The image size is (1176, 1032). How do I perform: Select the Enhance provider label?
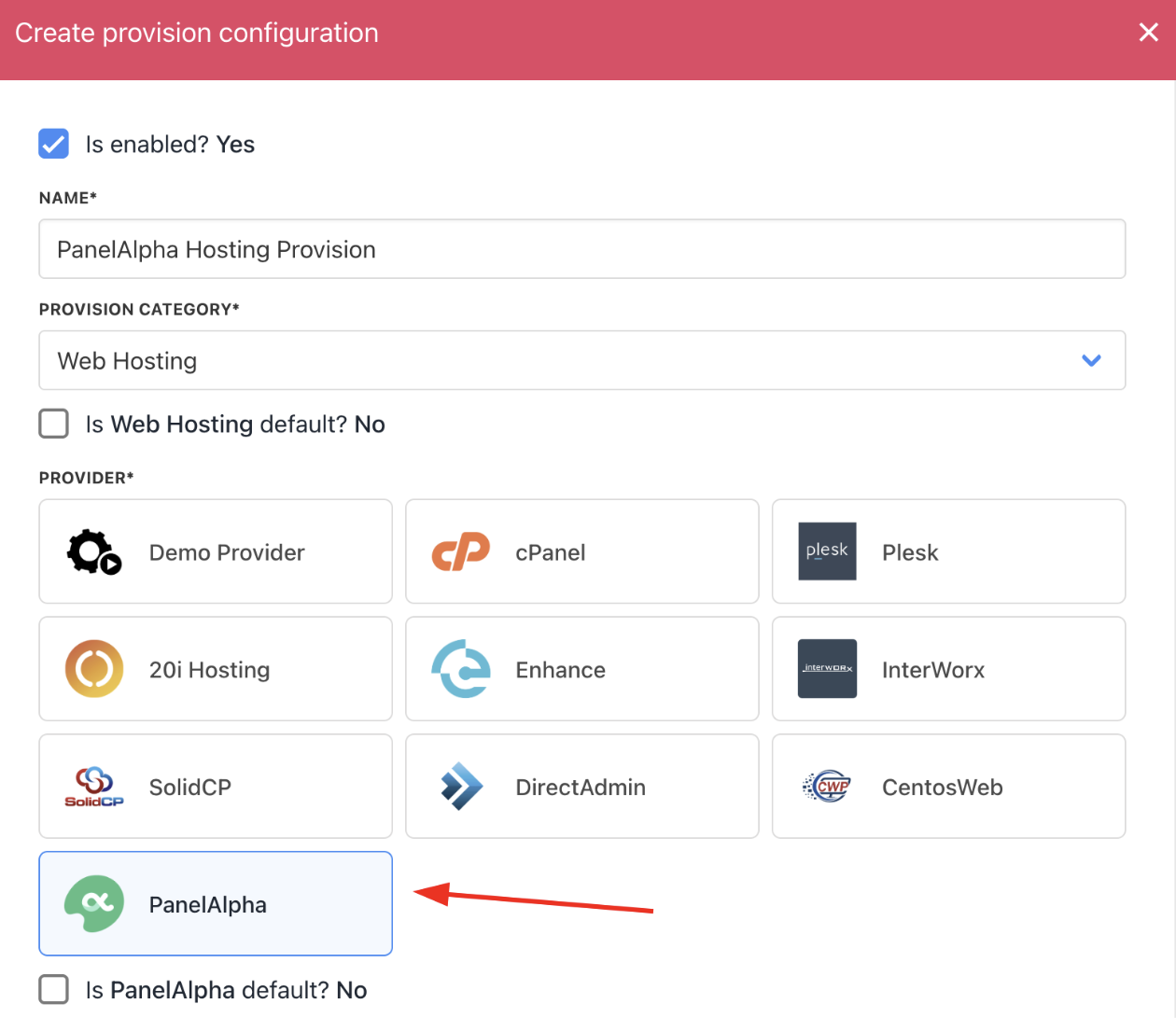(561, 670)
